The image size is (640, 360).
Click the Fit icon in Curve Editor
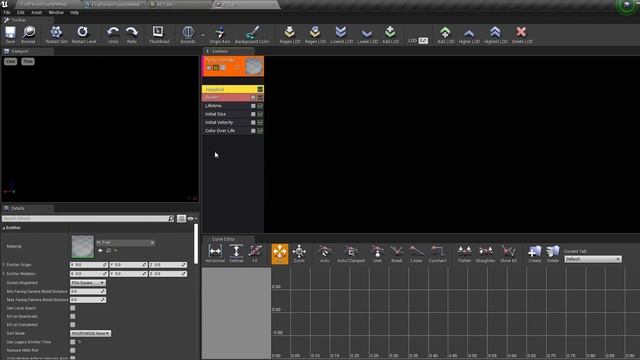pyautogui.click(x=255, y=253)
